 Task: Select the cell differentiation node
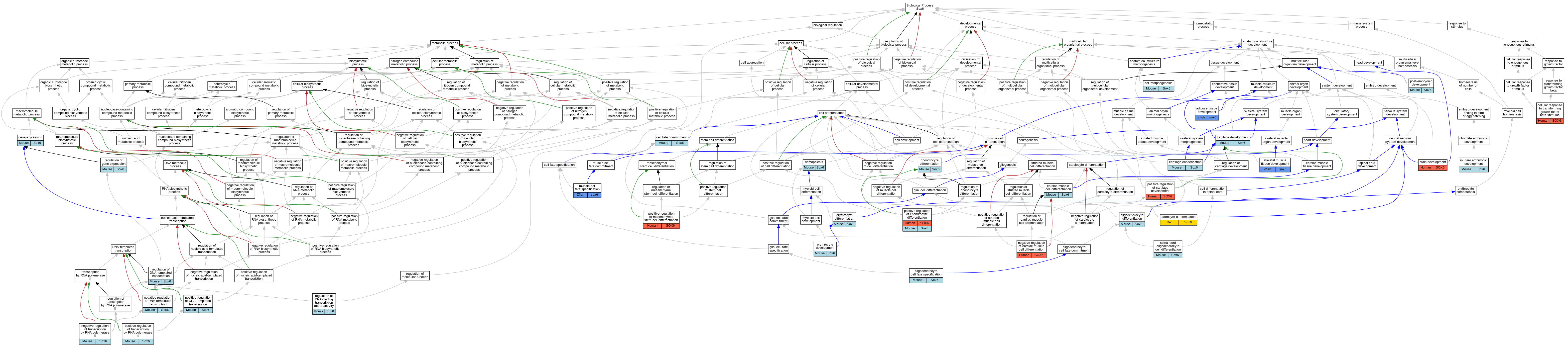tap(831, 113)
